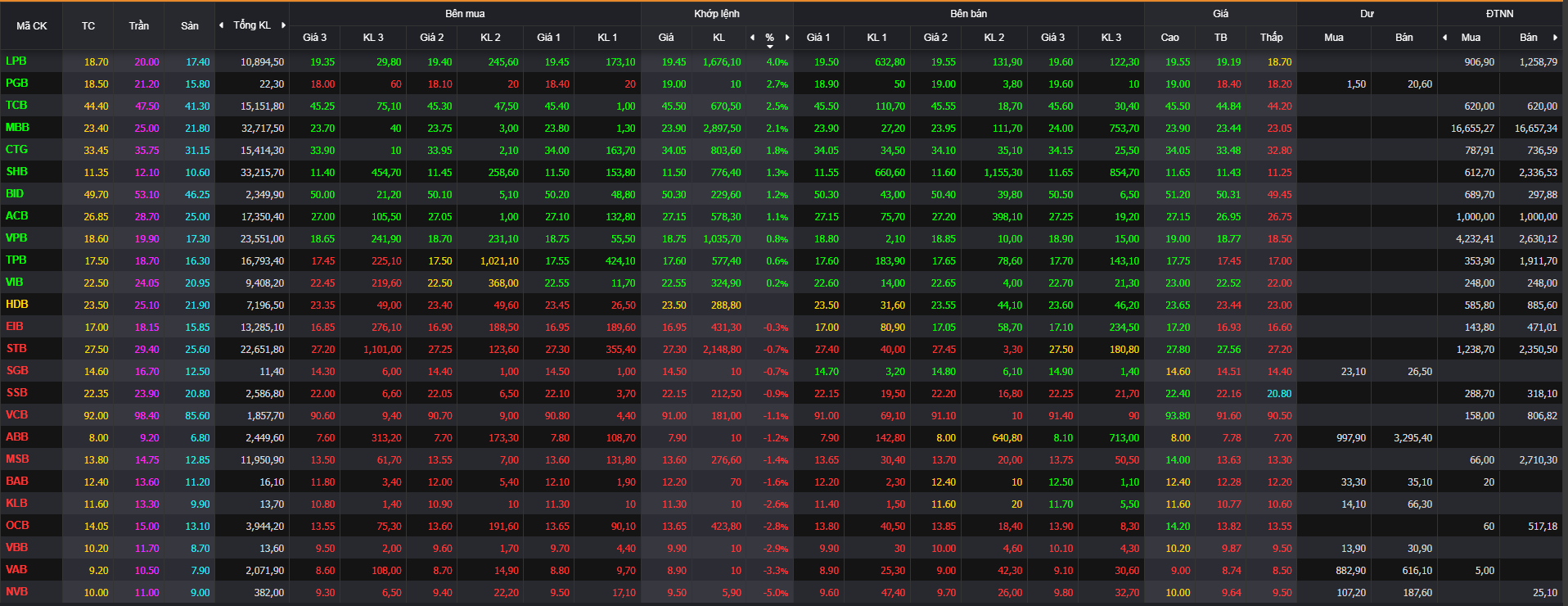This screenshot has width=1568, height=606.
Task: Click the left arrow before ĐTNN Mua header
Action: click(x=1444, y=38)
